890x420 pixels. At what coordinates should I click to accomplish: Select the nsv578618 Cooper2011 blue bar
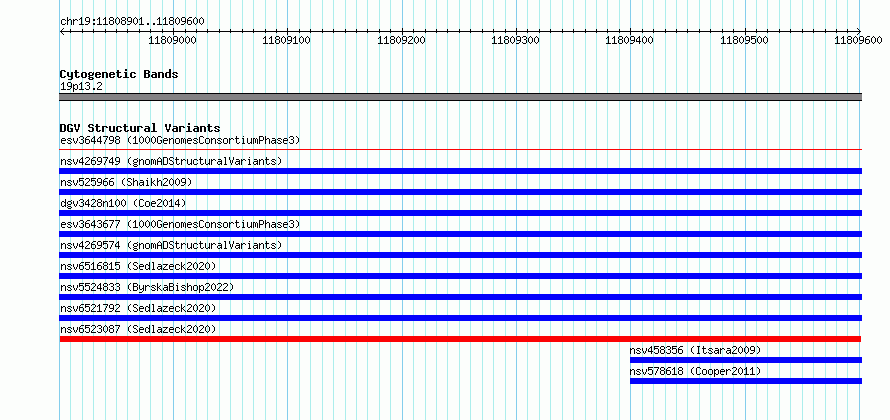point(746,381)
